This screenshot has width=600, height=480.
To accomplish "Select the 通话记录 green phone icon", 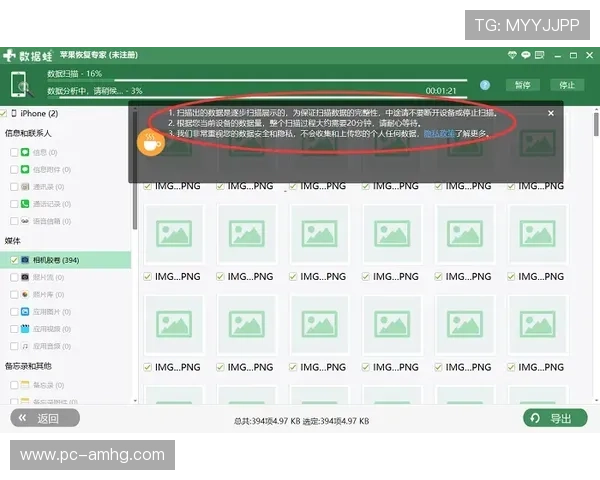I will [x=25, y=204].
